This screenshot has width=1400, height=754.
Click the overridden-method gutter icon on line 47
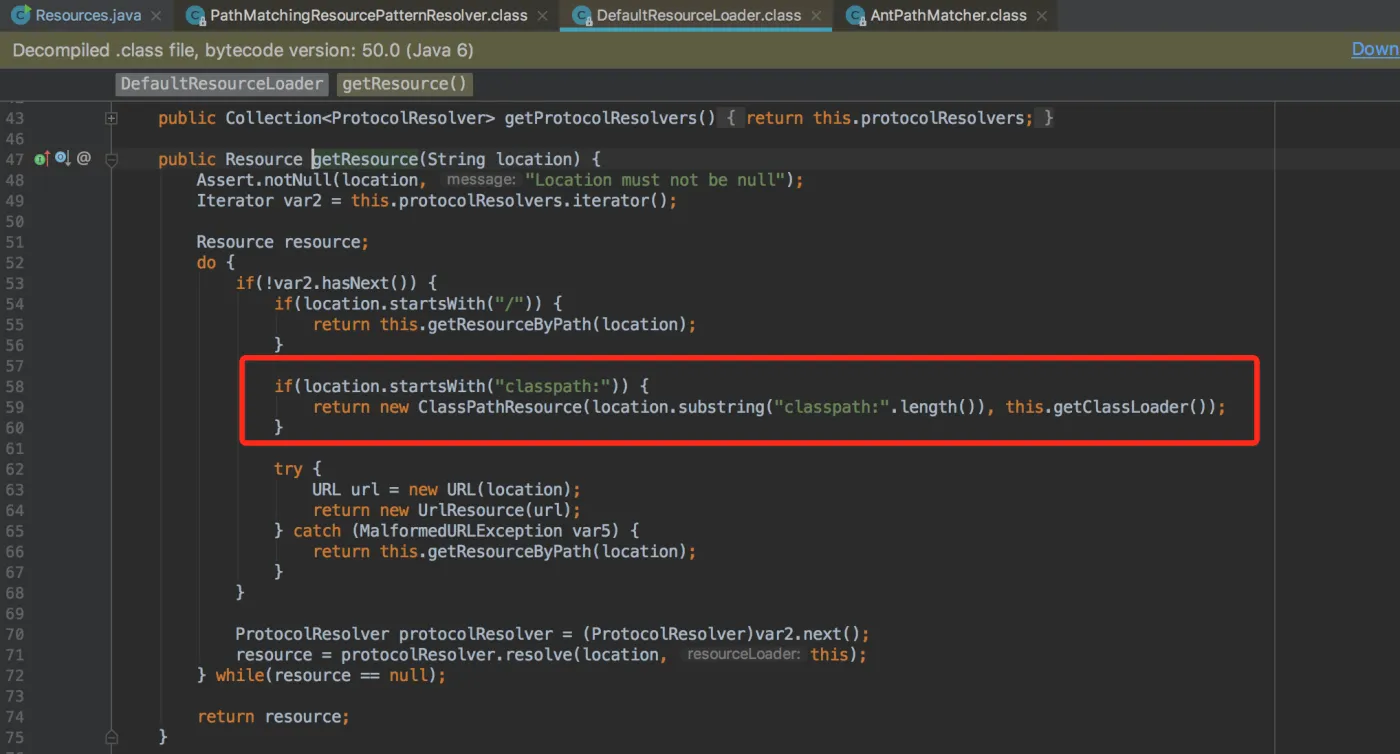62,159
